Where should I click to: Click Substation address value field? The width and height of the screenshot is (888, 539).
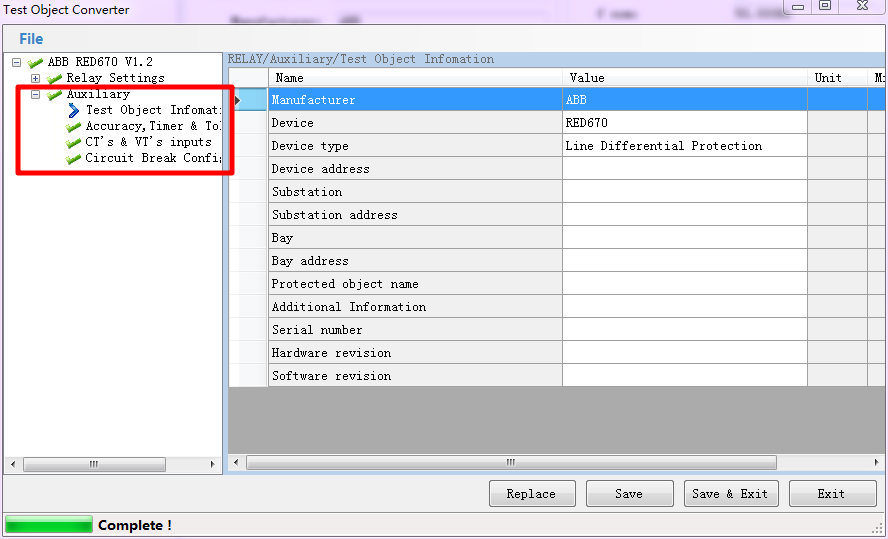click(x=685, y=215)
